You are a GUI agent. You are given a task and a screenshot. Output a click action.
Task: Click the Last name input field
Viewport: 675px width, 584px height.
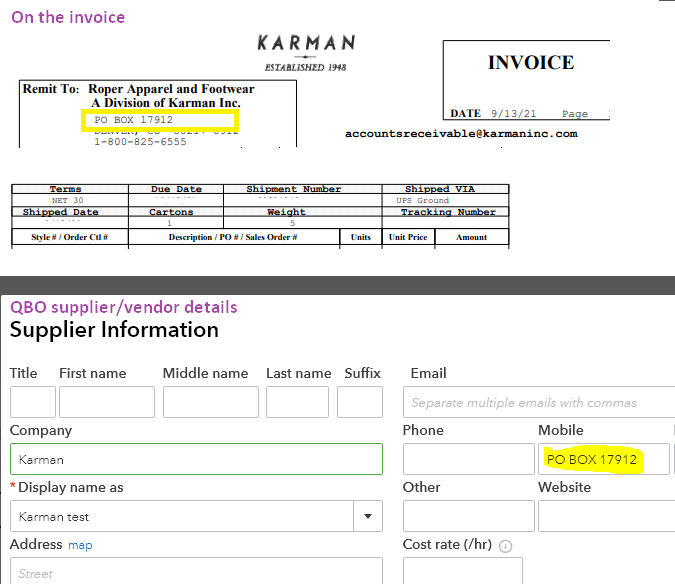297,402
